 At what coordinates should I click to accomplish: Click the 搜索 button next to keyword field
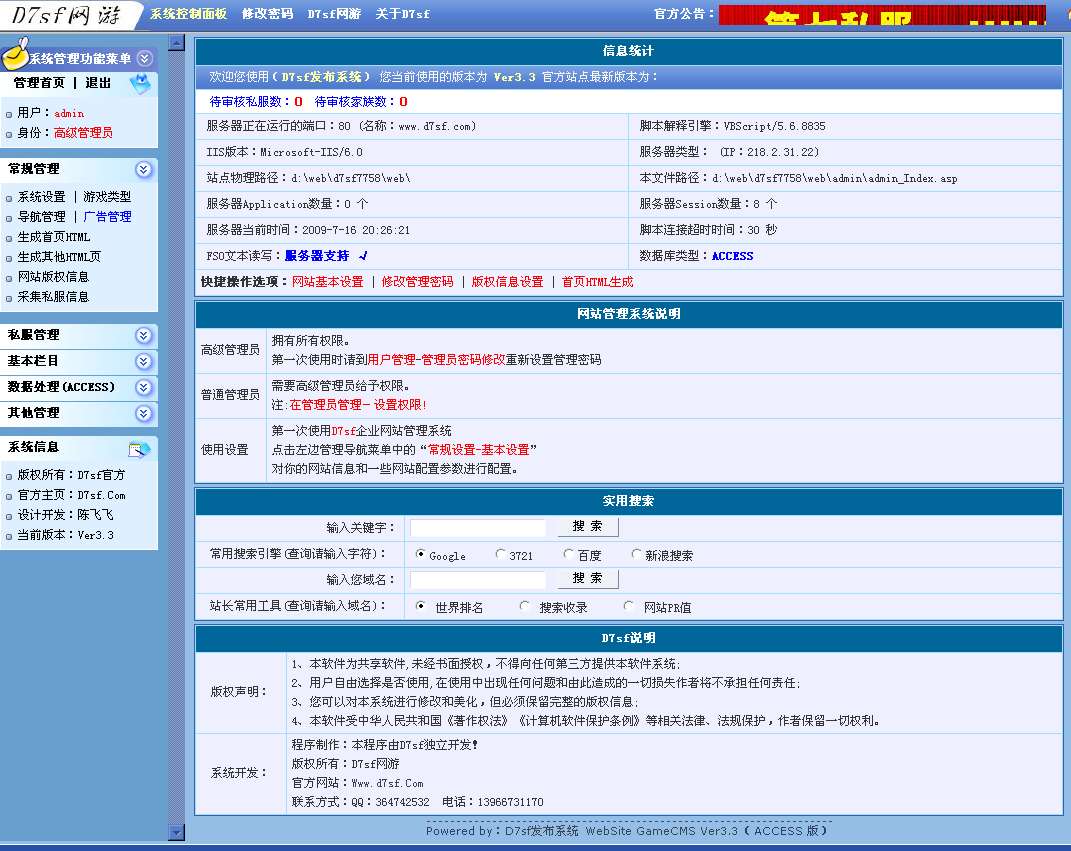[587, 526]
